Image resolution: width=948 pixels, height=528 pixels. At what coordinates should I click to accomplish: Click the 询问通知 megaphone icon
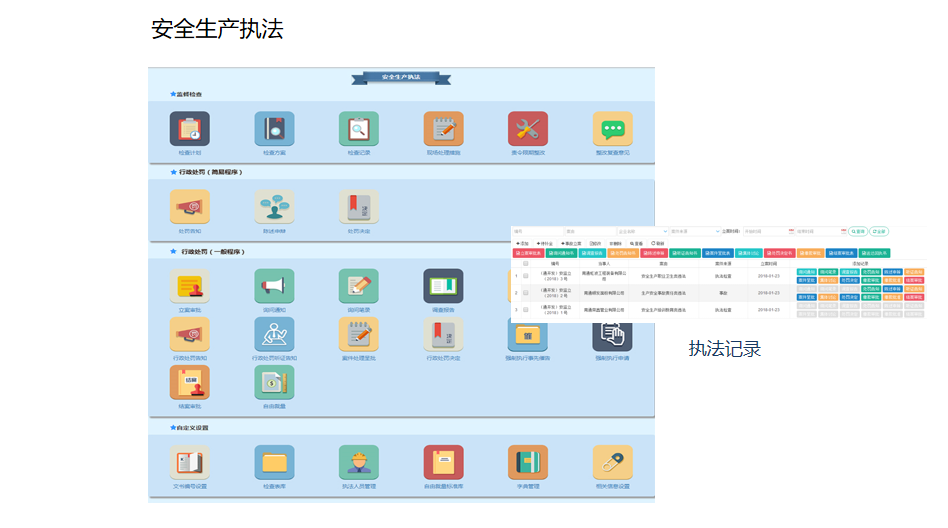click(x=274, y=286)
